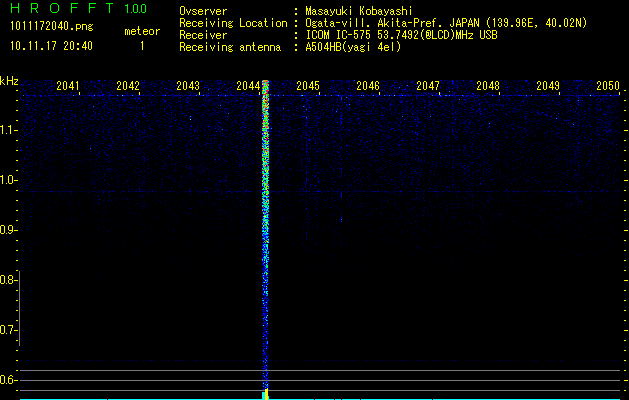Click the 2047 time axis label
Viewport: 629px width, 400px height.
(x=428, y=86)
